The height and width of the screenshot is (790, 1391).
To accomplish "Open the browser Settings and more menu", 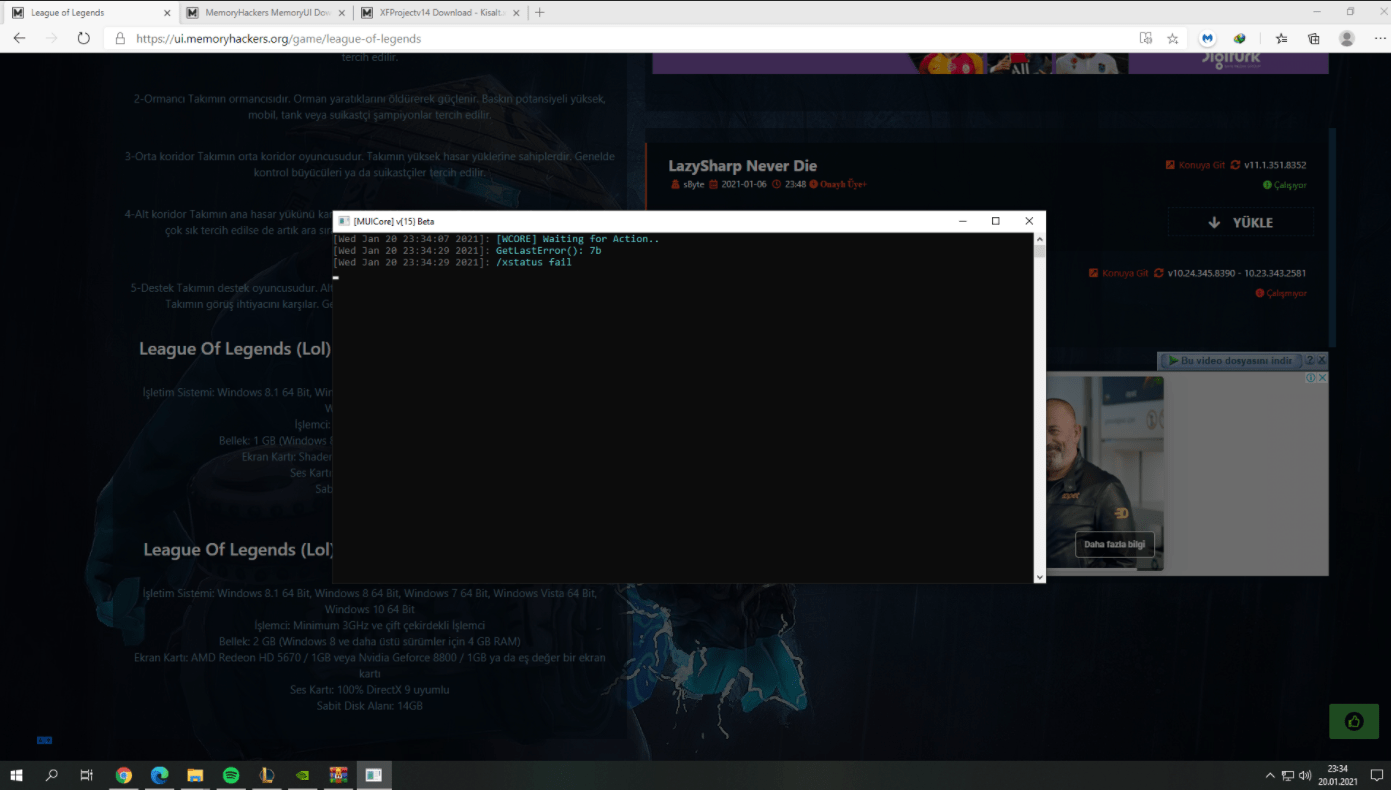I will click(1379, 38).
